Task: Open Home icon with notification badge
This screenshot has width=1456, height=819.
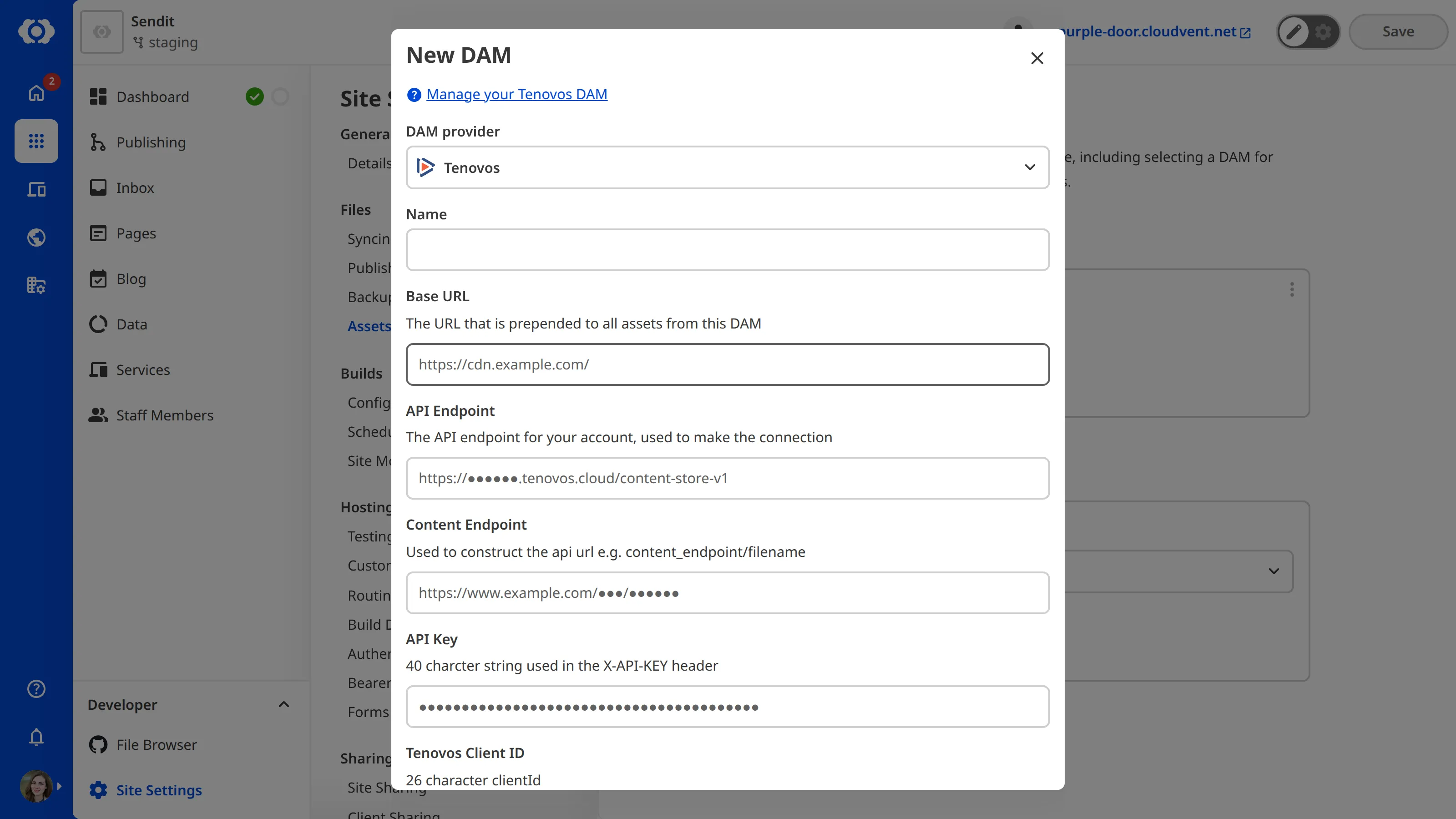Action: point(36,93)
